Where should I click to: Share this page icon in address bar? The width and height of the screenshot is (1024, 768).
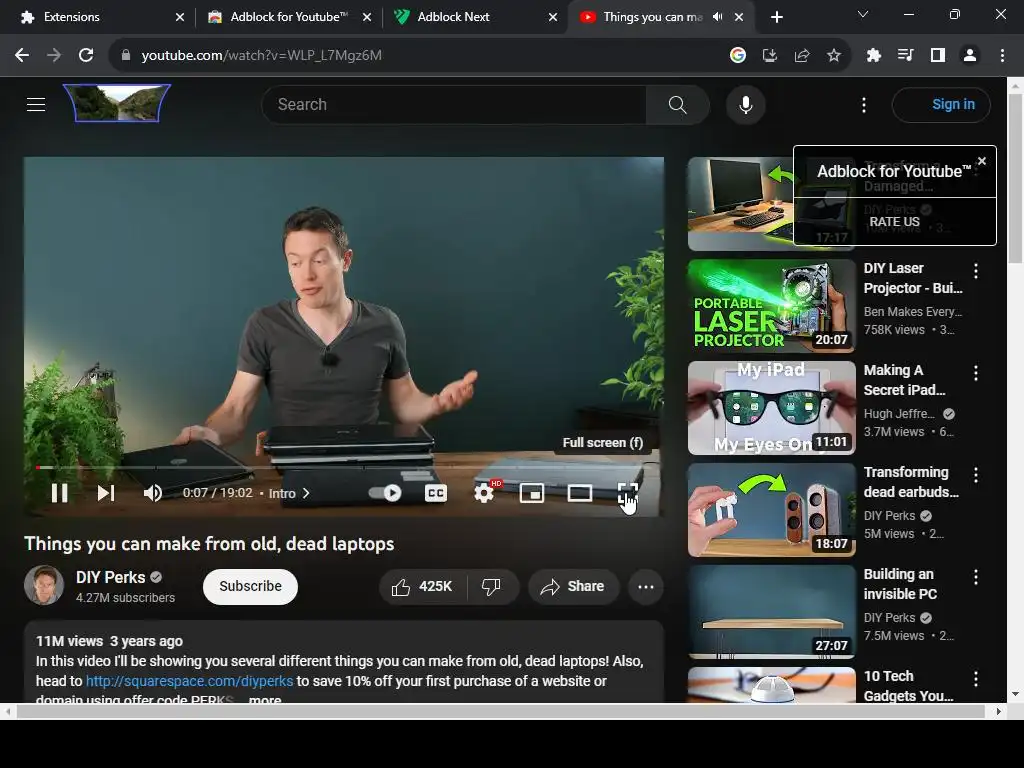[x=801, y=56]
